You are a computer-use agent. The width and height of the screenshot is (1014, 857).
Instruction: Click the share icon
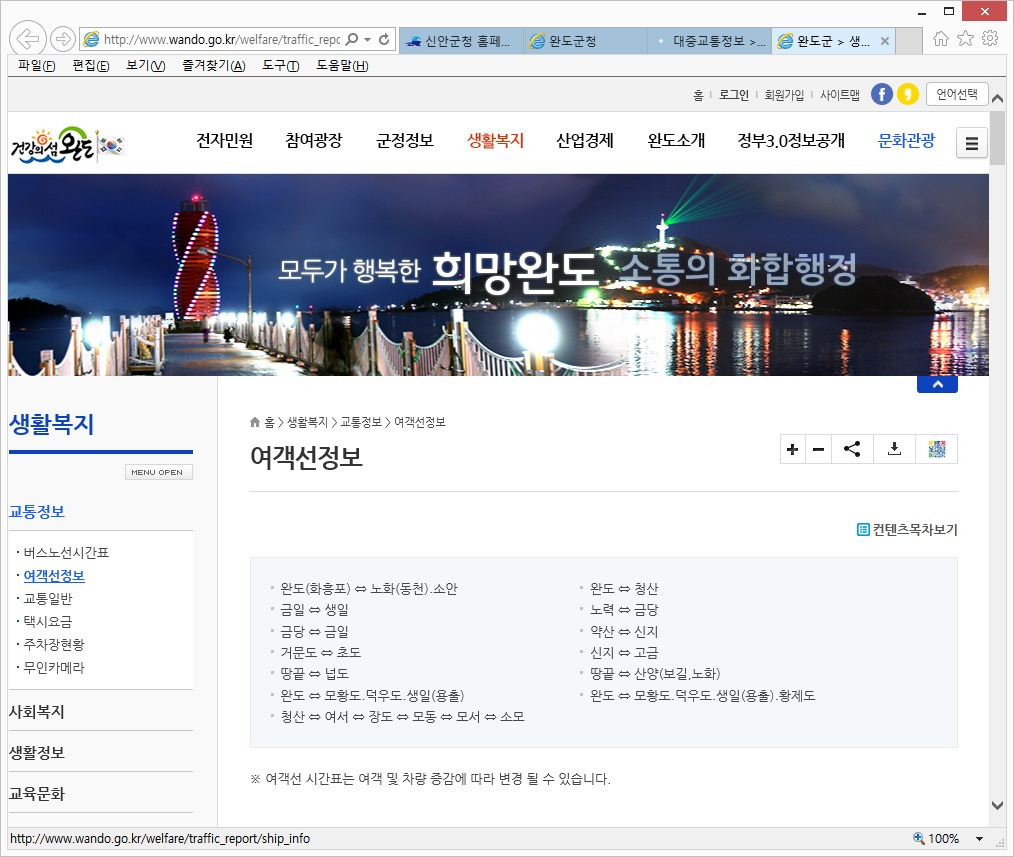pyautogui.click(x=852, y=450)
